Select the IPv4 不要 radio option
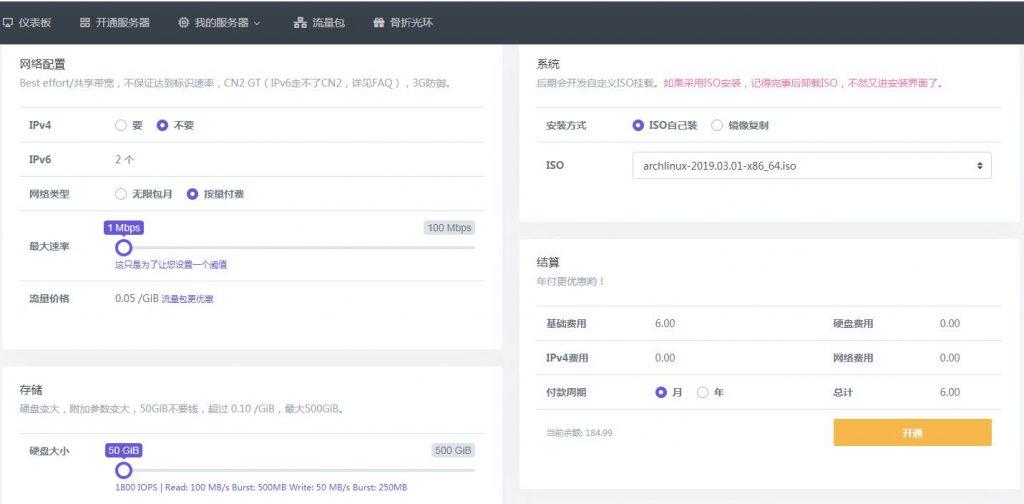The height and width of the screenshot is (504, 1024). tap(163, 126)
